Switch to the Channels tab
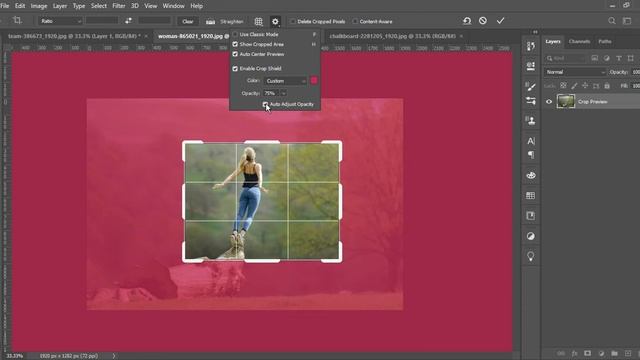640x360 pixels. pyautogui.click(x=579, y=41)
